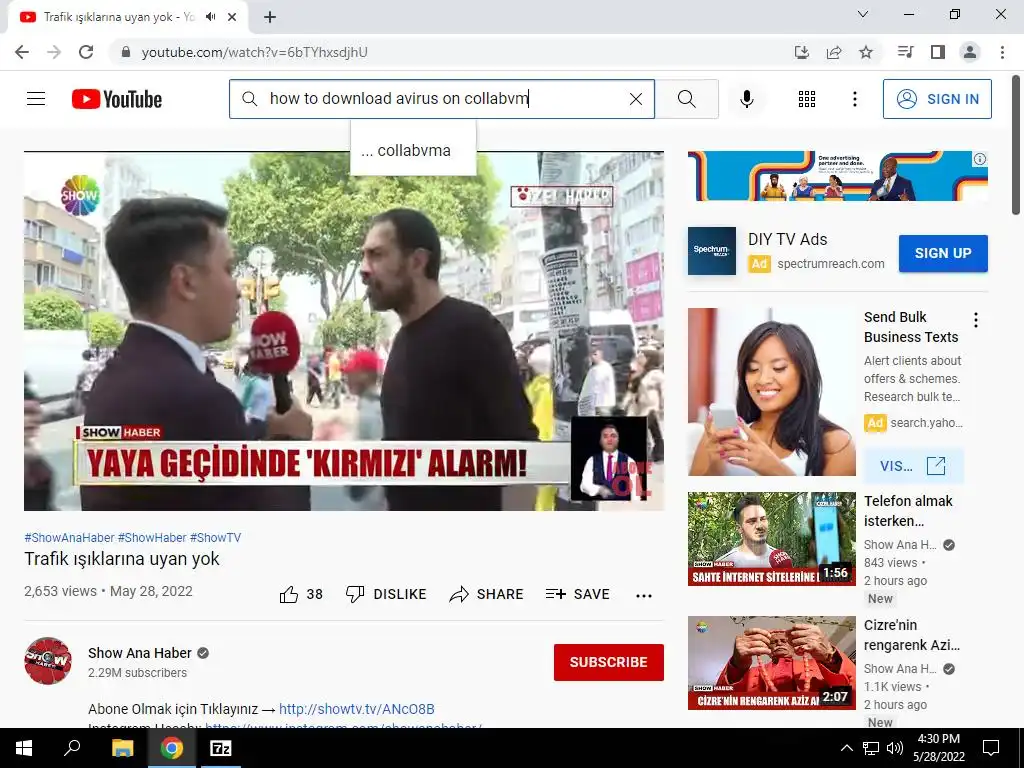Open Chrome tab search chevron

(x=863, y=14)
